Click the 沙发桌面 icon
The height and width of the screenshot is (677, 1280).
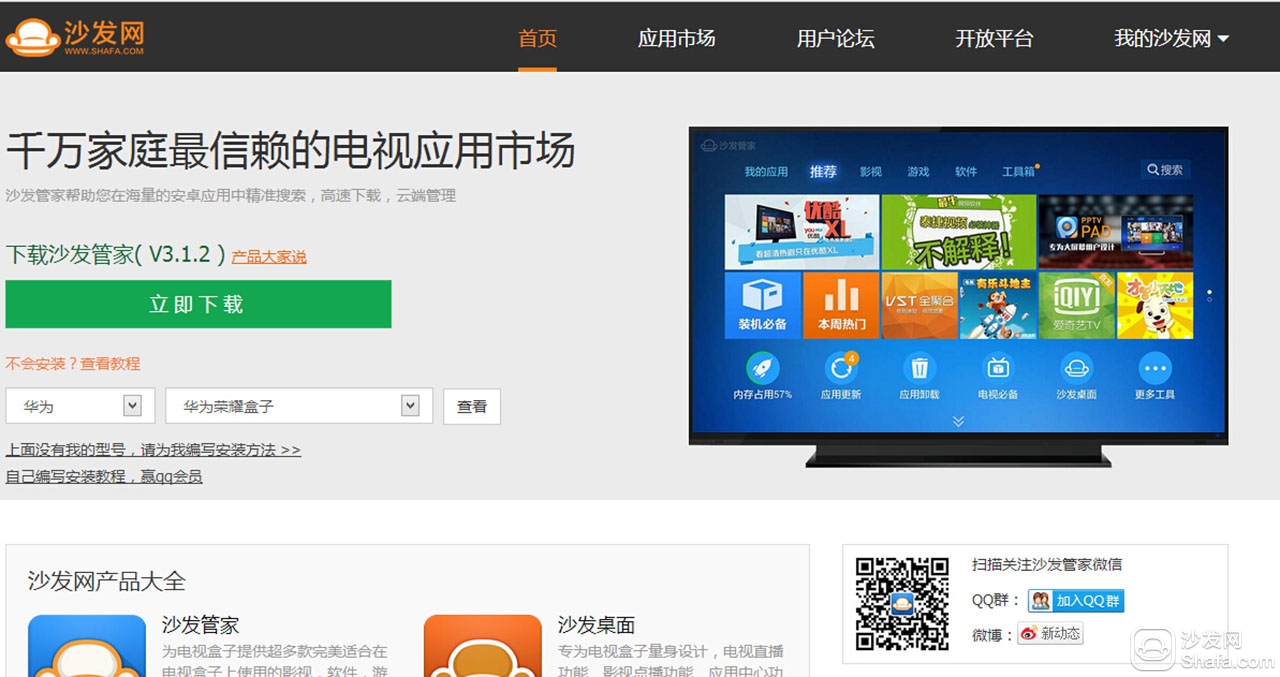(1076, 368)
